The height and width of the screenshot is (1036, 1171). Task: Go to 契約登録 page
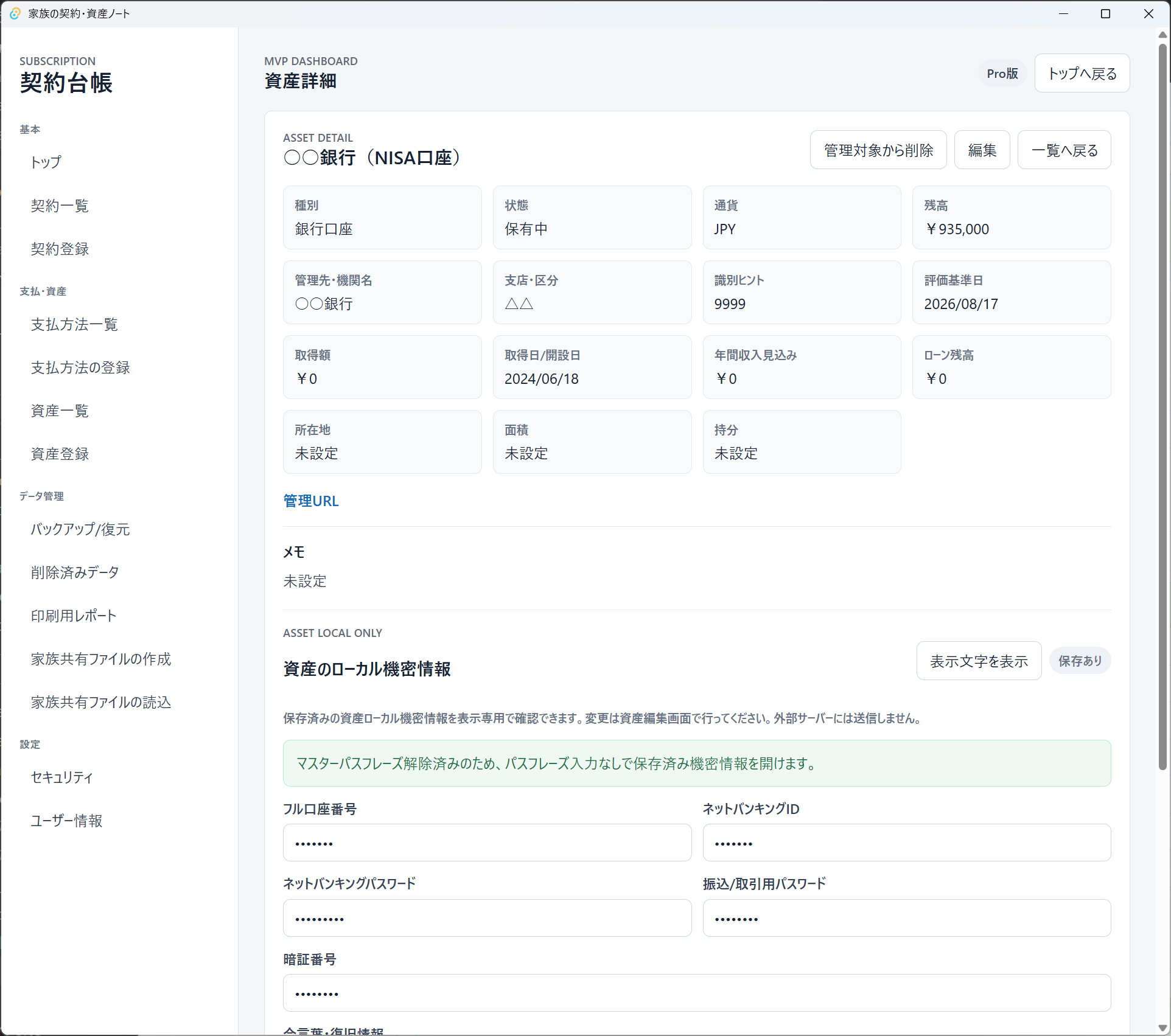[60, 249]
